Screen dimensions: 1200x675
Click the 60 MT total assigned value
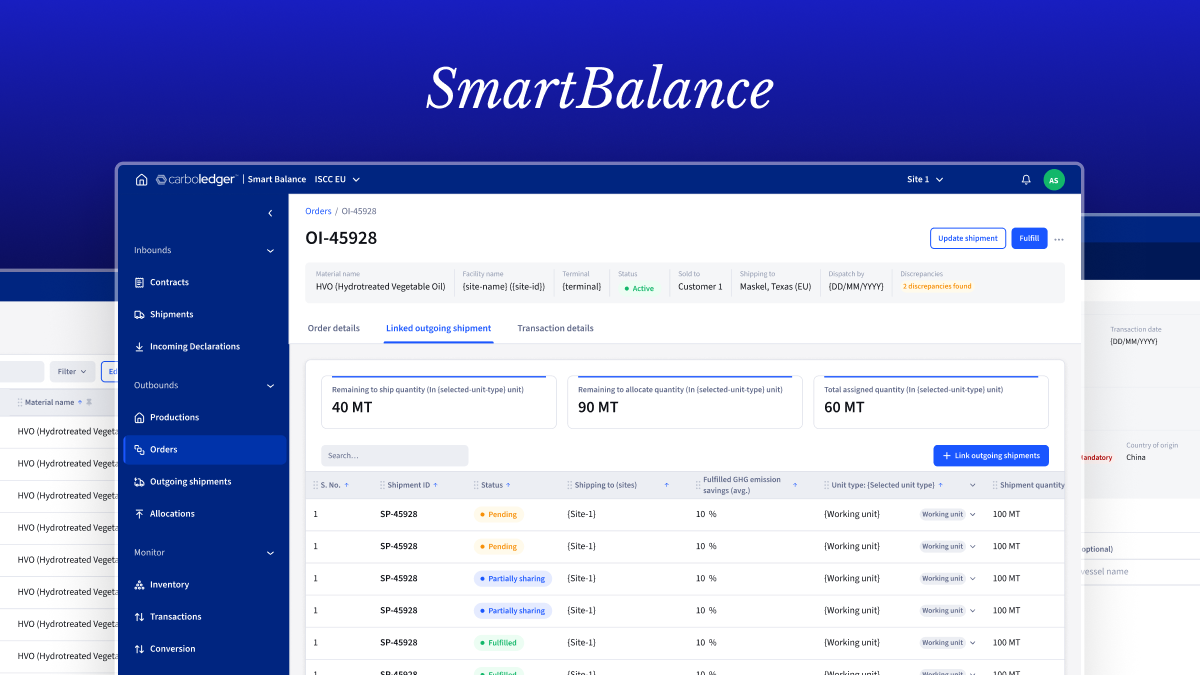click(845, 407)
